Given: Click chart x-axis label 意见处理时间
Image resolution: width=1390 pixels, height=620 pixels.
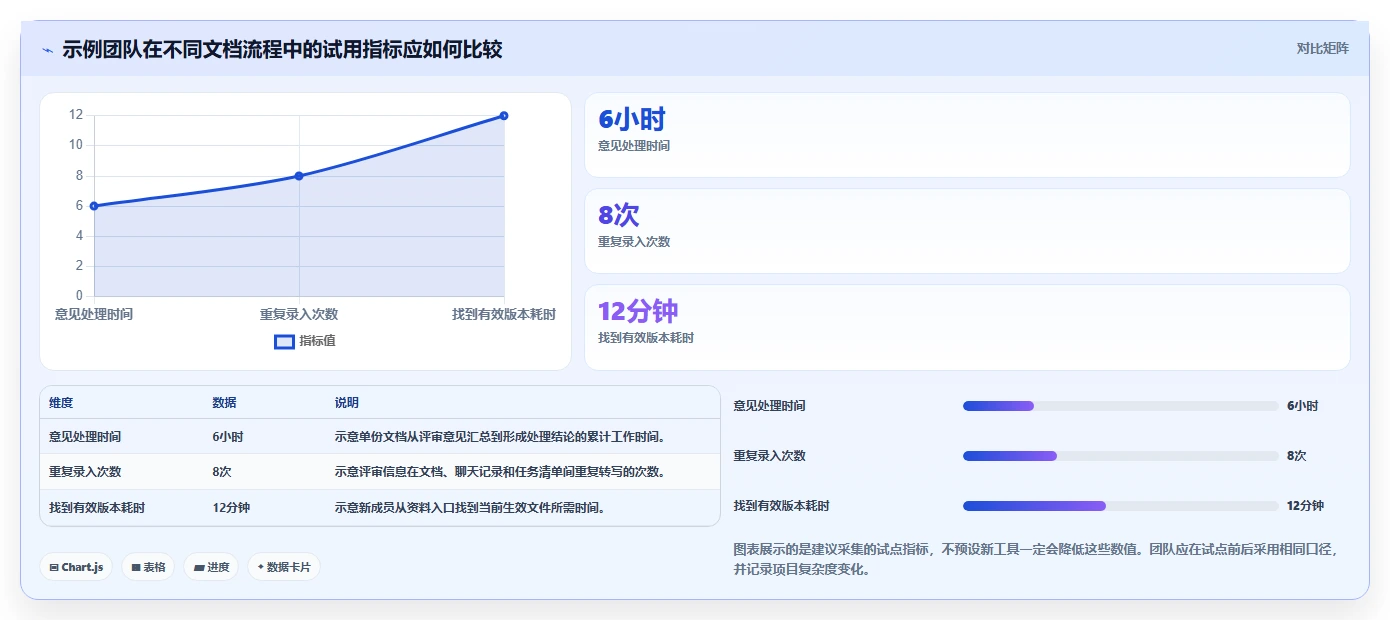Looking at the screenshot, I should (94, 314).
